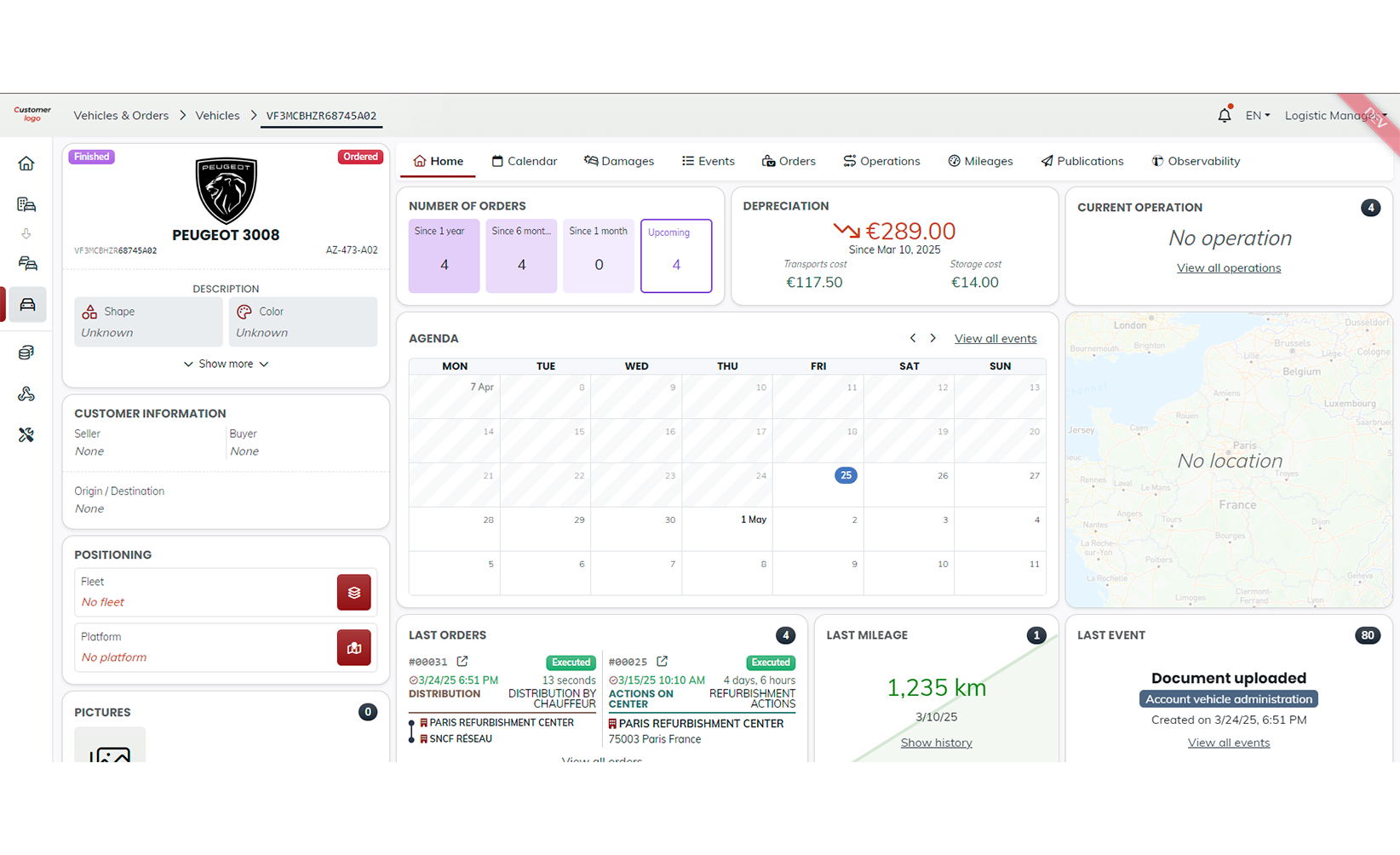Click the coins stack icon in sidebar
The width and height of the screenshot is (1400, 855).
pos(26,353)
